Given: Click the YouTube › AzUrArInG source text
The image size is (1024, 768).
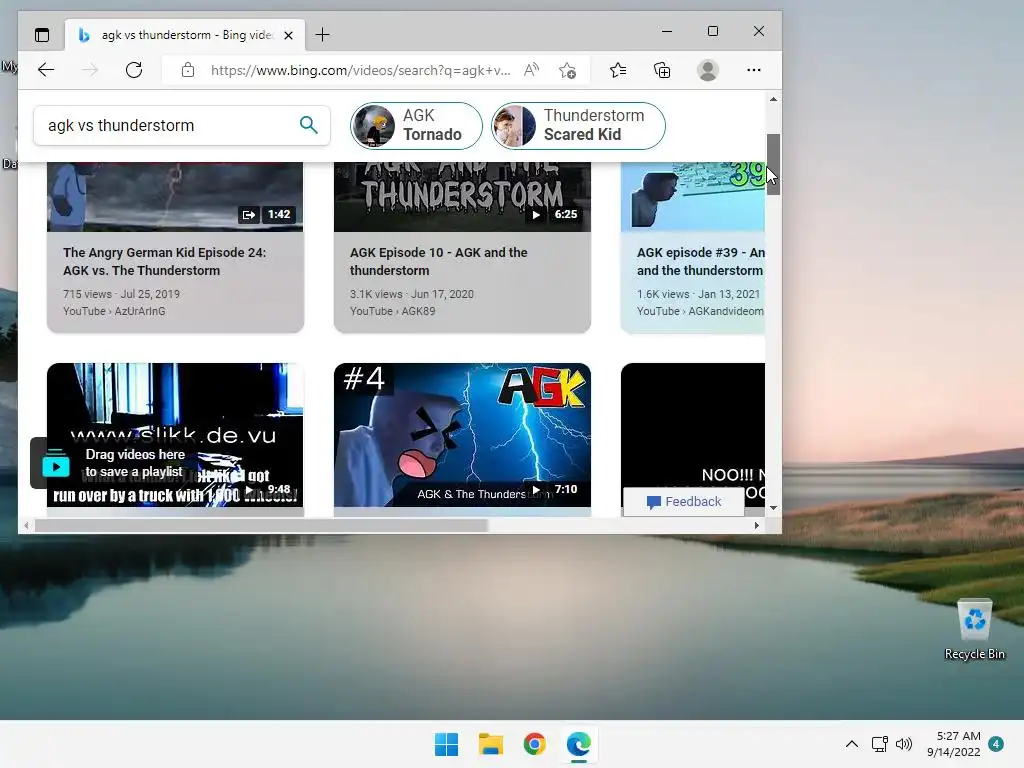Looking at the screenshot, I should tap(114, 311).
